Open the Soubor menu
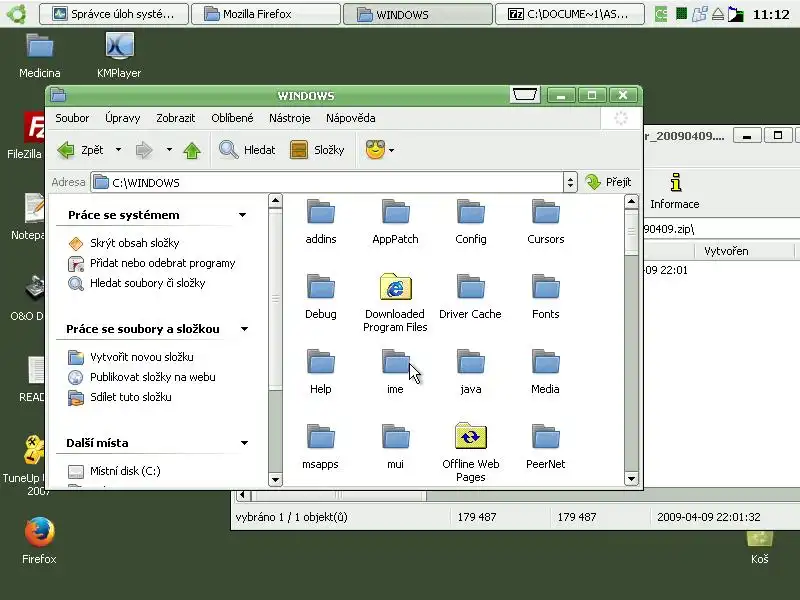 (x=72, y=118)
